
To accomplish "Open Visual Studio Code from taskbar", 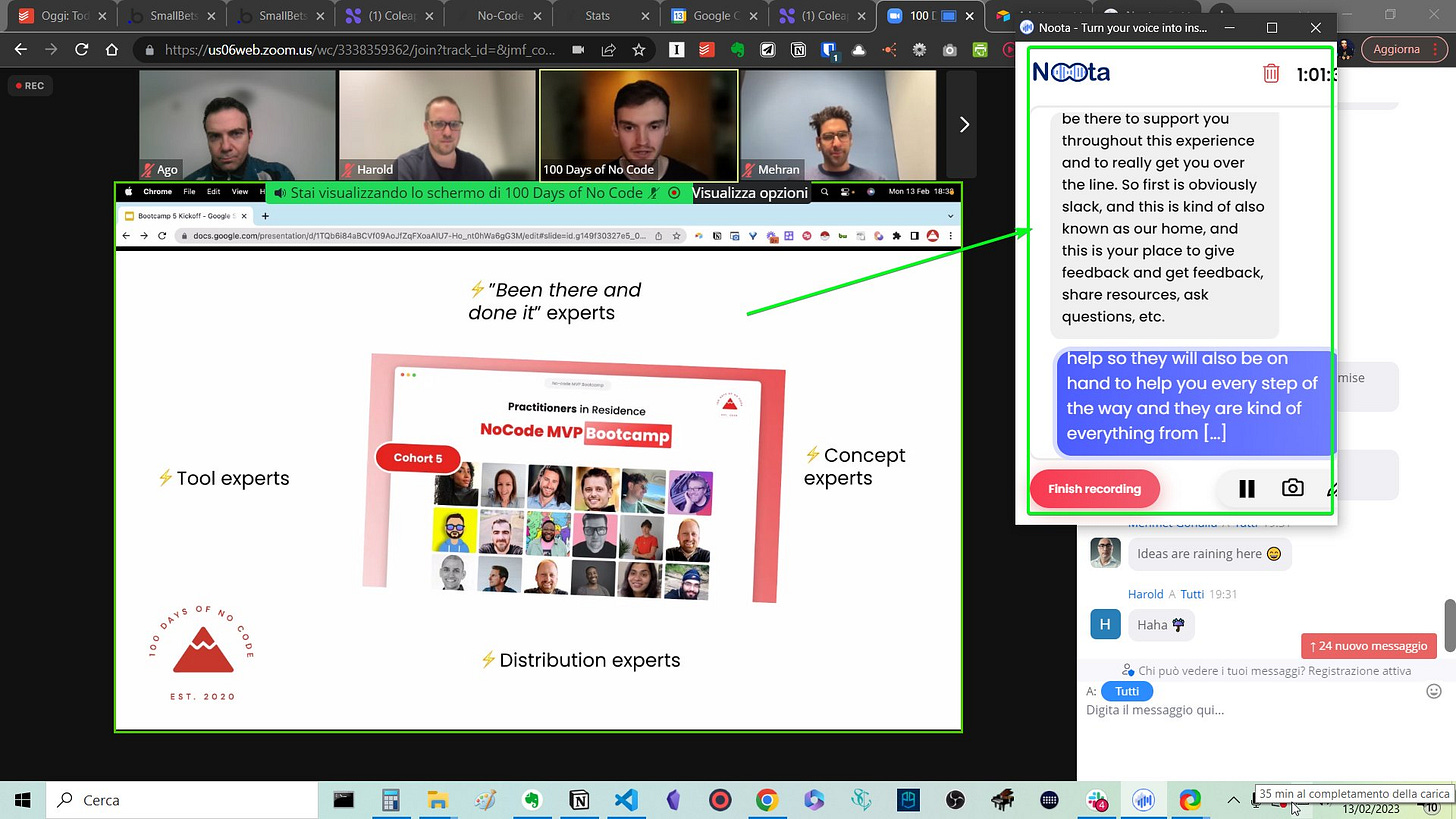I will click(626, 800).
